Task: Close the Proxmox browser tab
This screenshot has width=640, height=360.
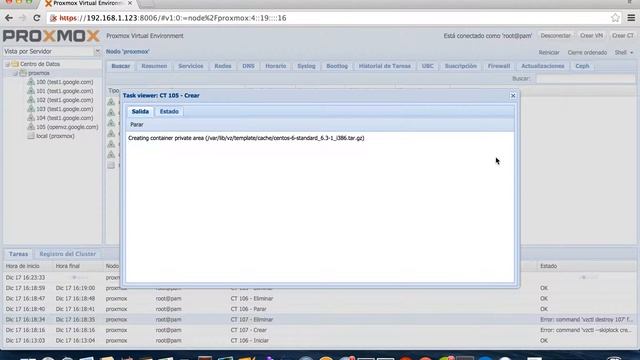Action: [x=130, y=3]
